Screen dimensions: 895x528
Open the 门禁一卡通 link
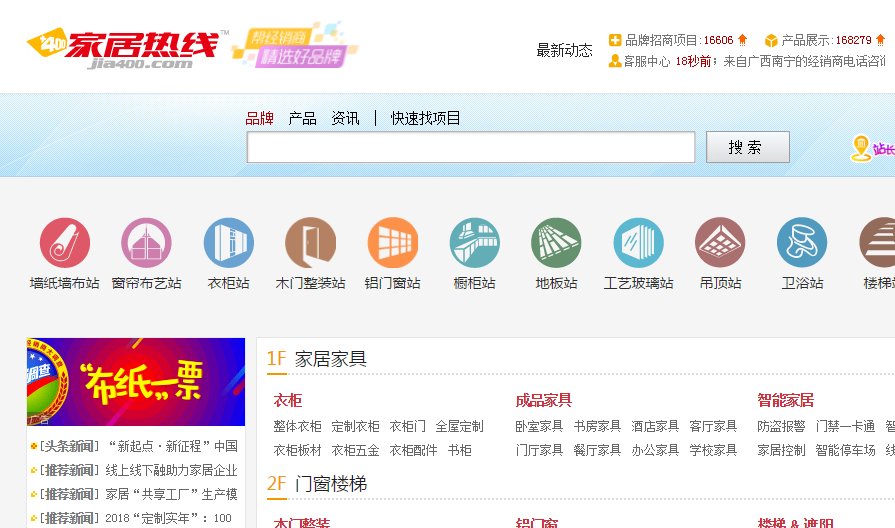pyautogui.click(x=845, y=426)
